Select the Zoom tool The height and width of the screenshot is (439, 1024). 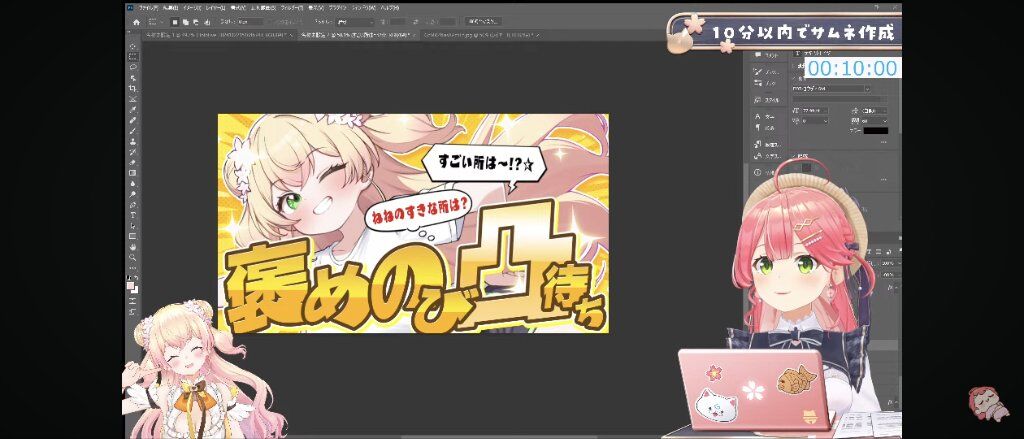click(133, 257)
